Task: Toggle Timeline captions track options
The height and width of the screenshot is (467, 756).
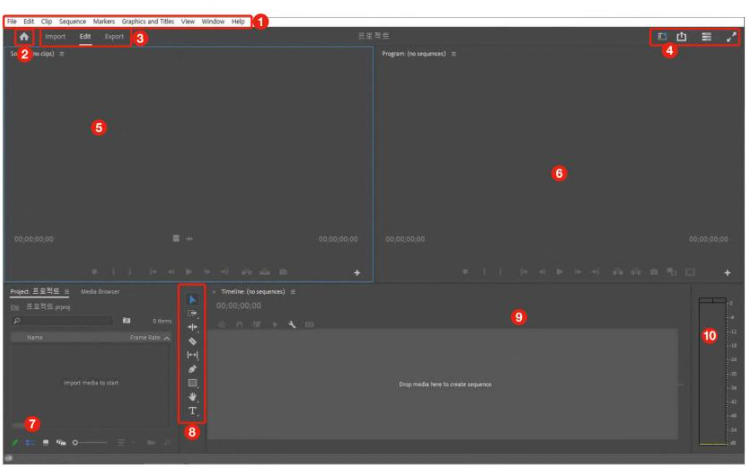Action: (310, 324)
